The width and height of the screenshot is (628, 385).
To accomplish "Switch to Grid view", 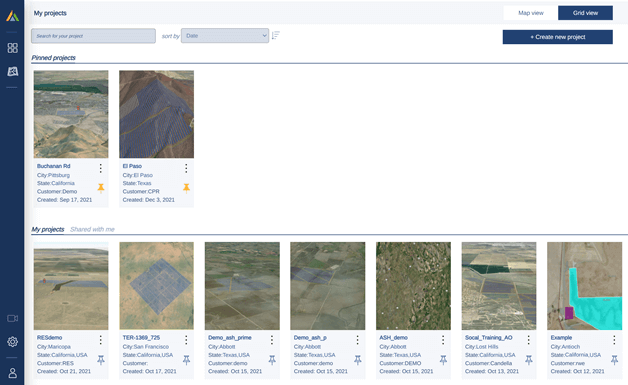I will [x=585, y=13].
